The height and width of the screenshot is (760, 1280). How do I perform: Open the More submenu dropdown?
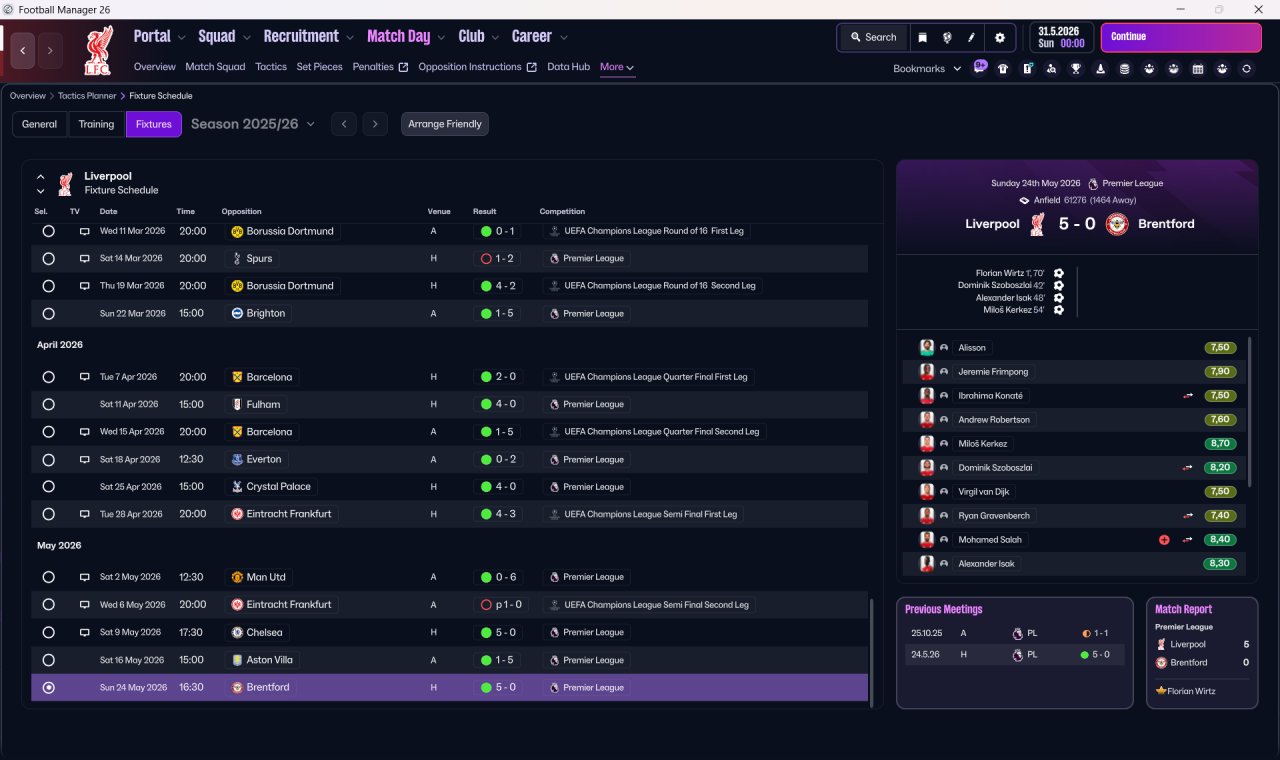tap(617, 67)
